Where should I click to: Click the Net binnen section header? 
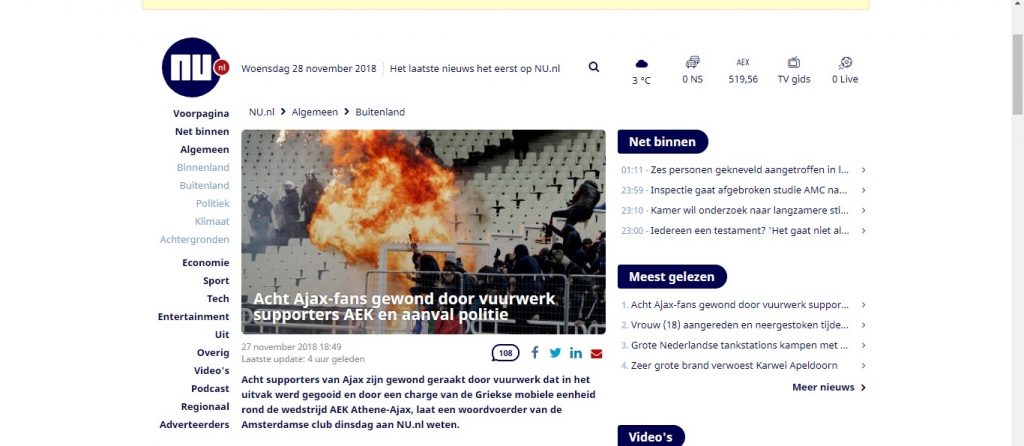tap(662, 142)
